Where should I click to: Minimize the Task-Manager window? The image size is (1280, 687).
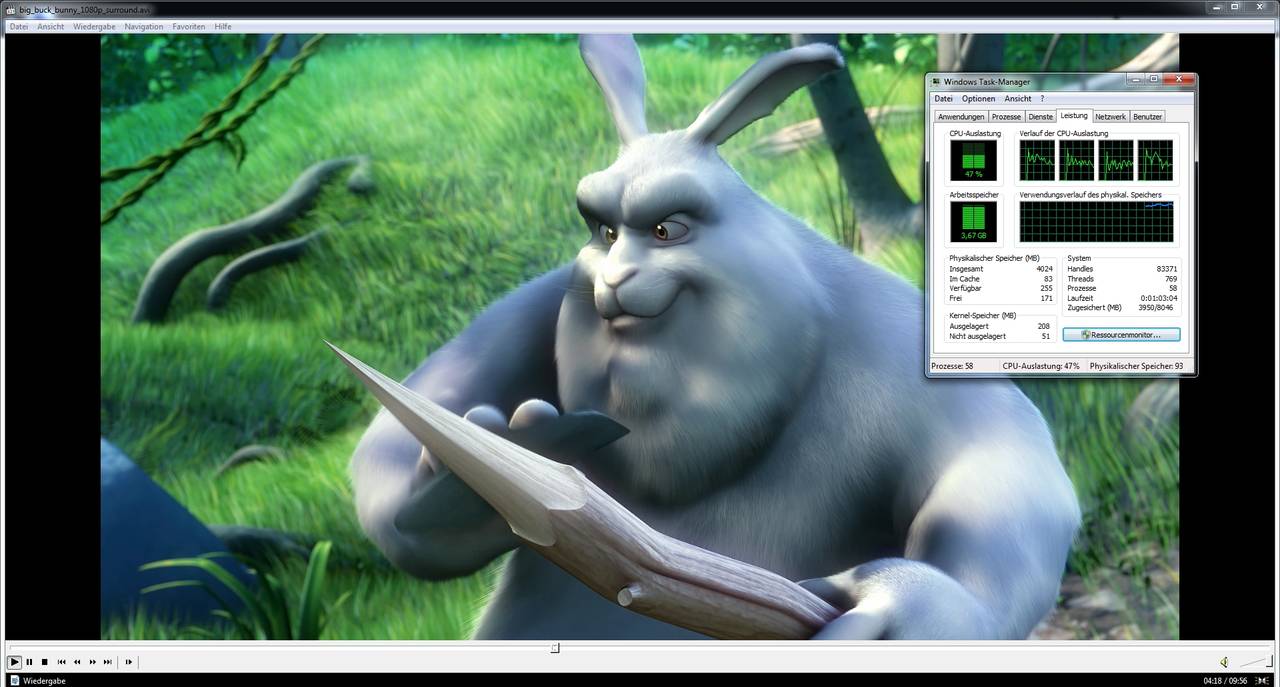1135,79
